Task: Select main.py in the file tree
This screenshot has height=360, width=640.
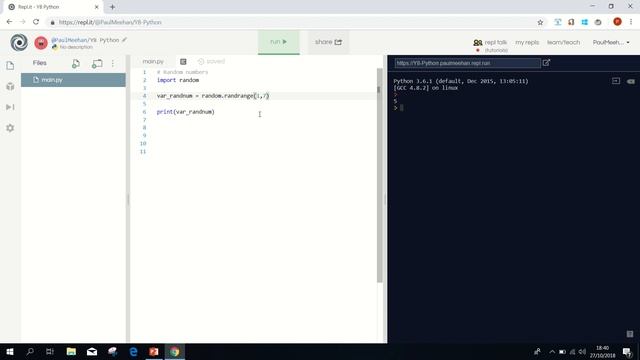Action: point(73,80)
